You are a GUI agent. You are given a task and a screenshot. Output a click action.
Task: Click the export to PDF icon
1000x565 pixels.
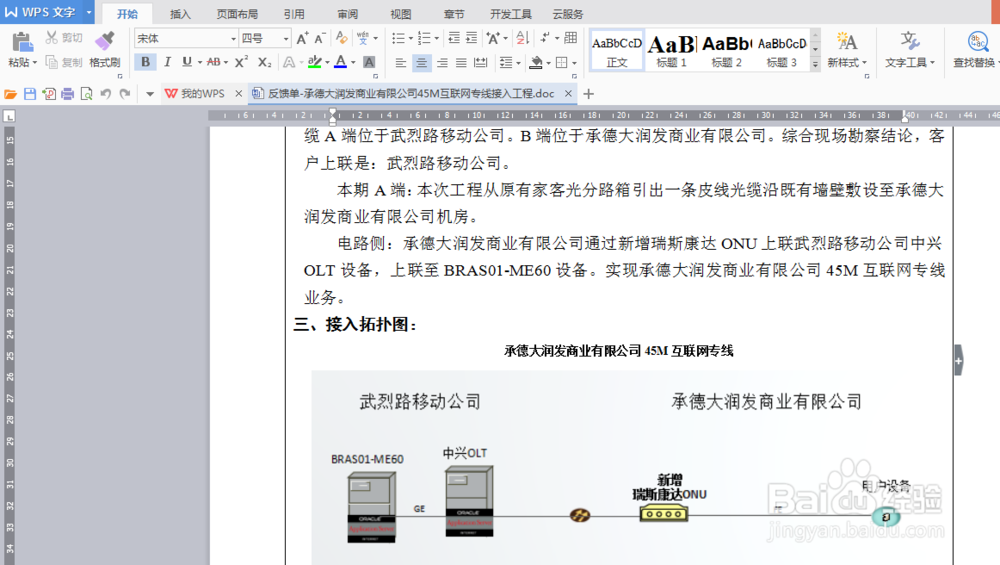[48, 94]
